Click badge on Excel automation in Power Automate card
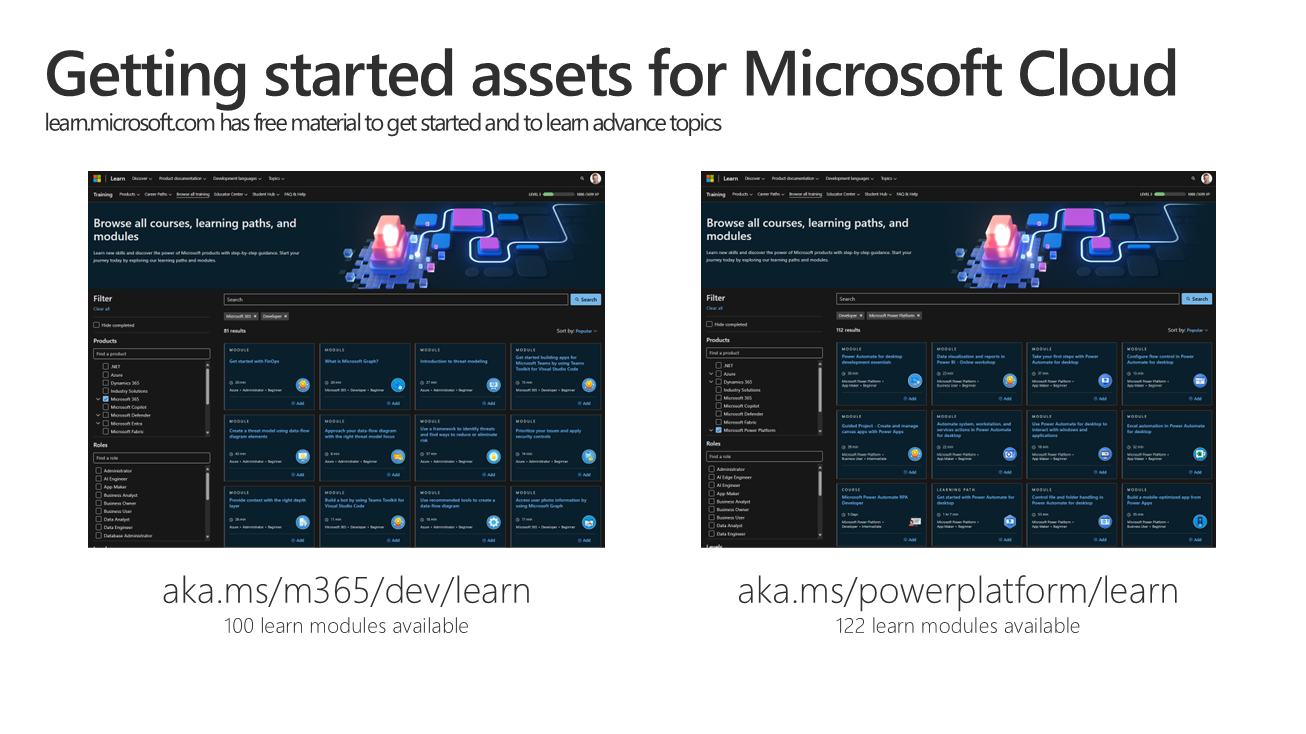This screenshot has width=1306, height=734. (1200, 454)
